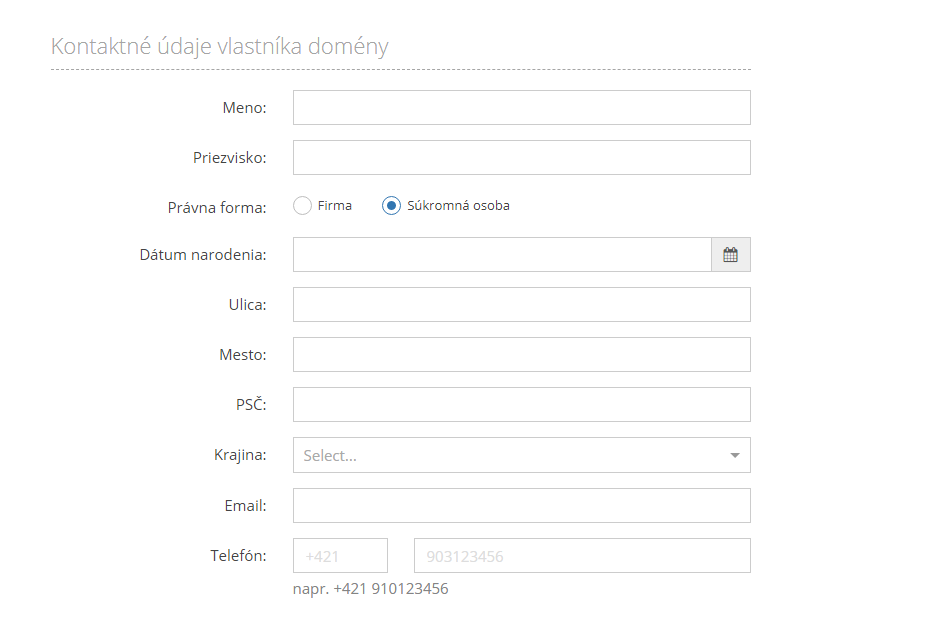Focus the Priezvisko text field
The image size is (938, 630).
click(521, 158)
